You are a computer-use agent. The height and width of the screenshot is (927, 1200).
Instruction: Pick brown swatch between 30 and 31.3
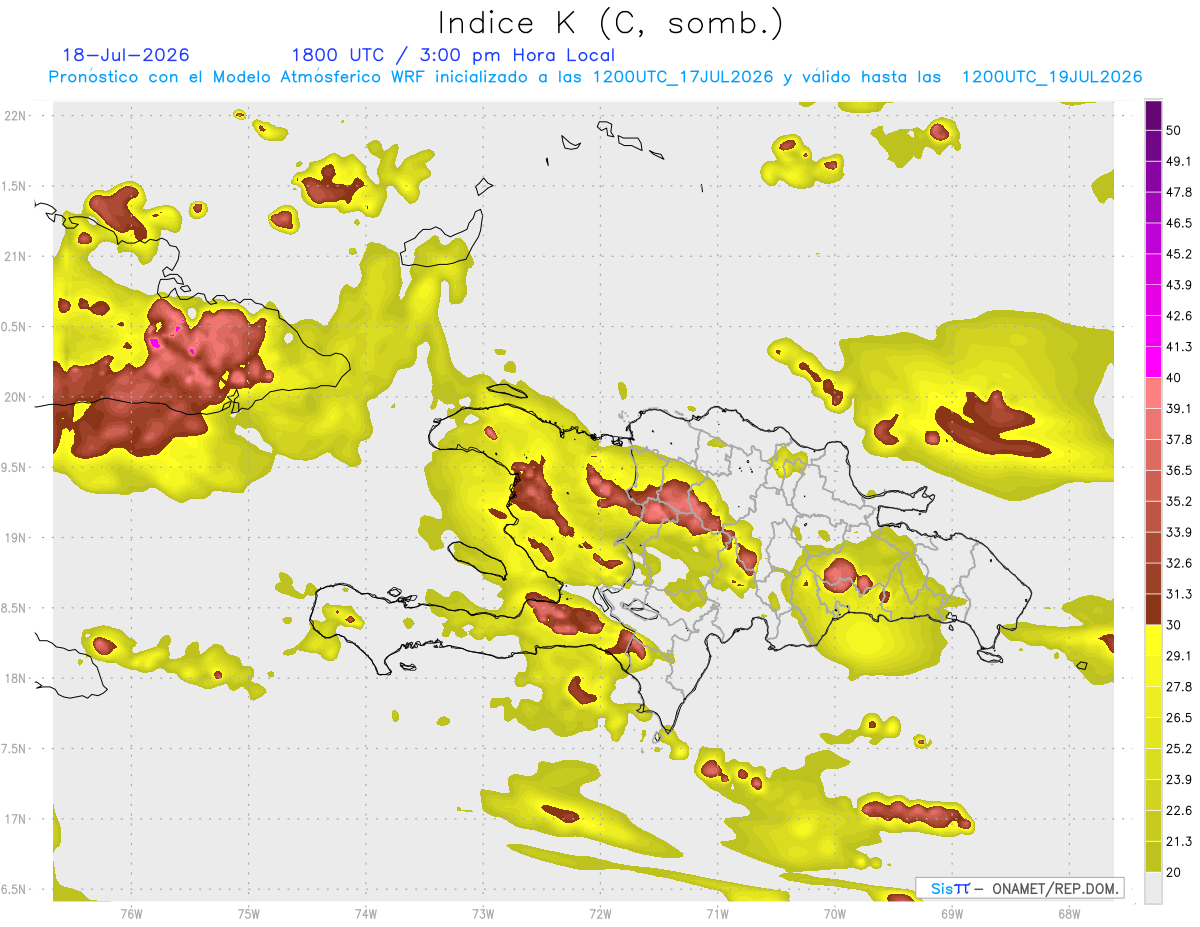click(x=1153, y=609)
